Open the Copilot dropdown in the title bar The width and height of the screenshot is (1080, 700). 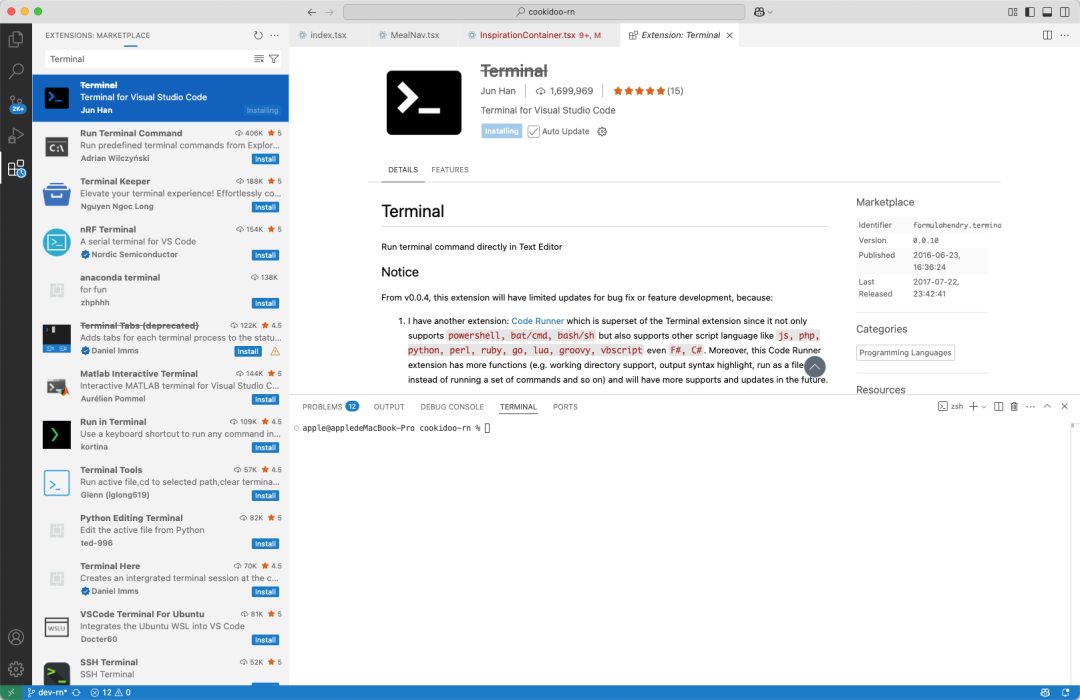point(764,12)
